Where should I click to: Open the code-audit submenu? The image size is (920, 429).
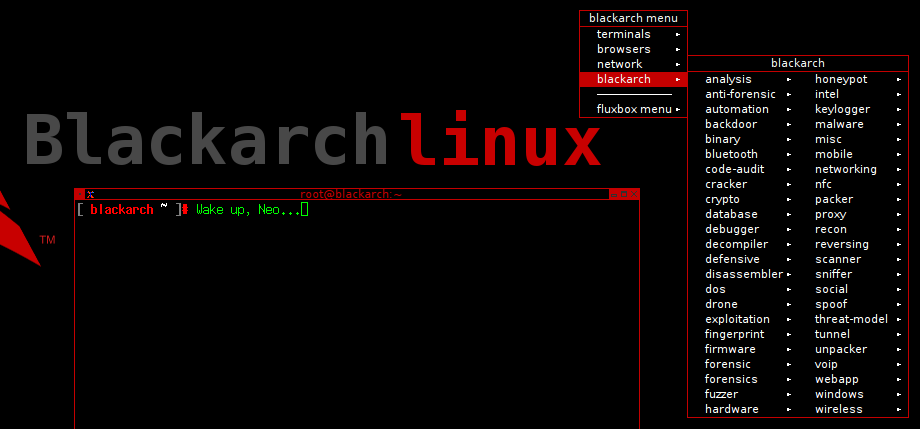coord(743,169)
